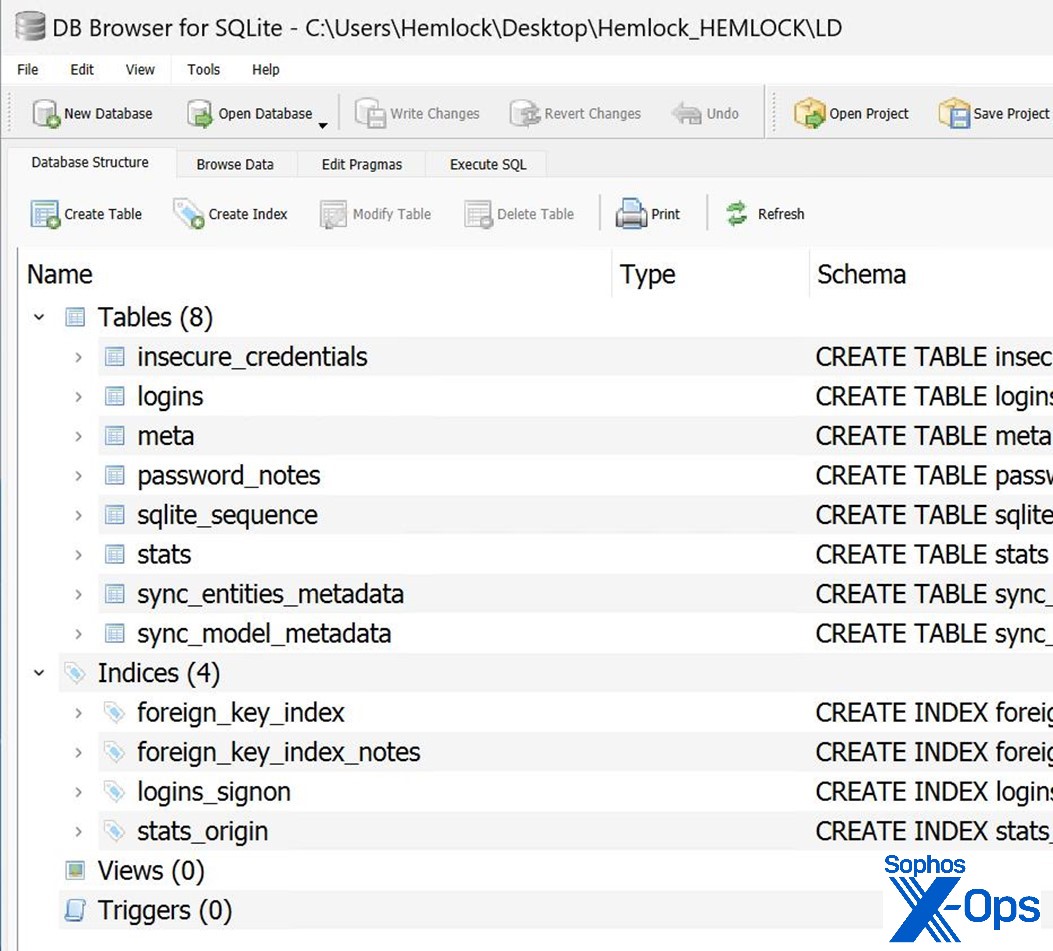The image size is (1053, 951).
Task: Click the tag icon beside logins_signon
Action: (x=114, y=792)
